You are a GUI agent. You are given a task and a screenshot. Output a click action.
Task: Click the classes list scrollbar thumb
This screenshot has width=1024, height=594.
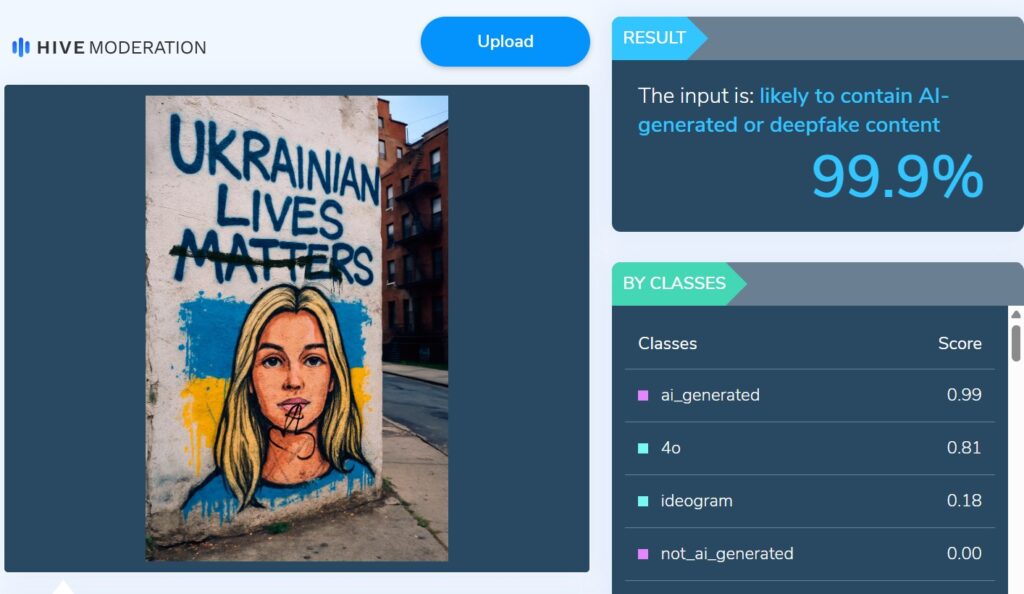coord(1016,342)
